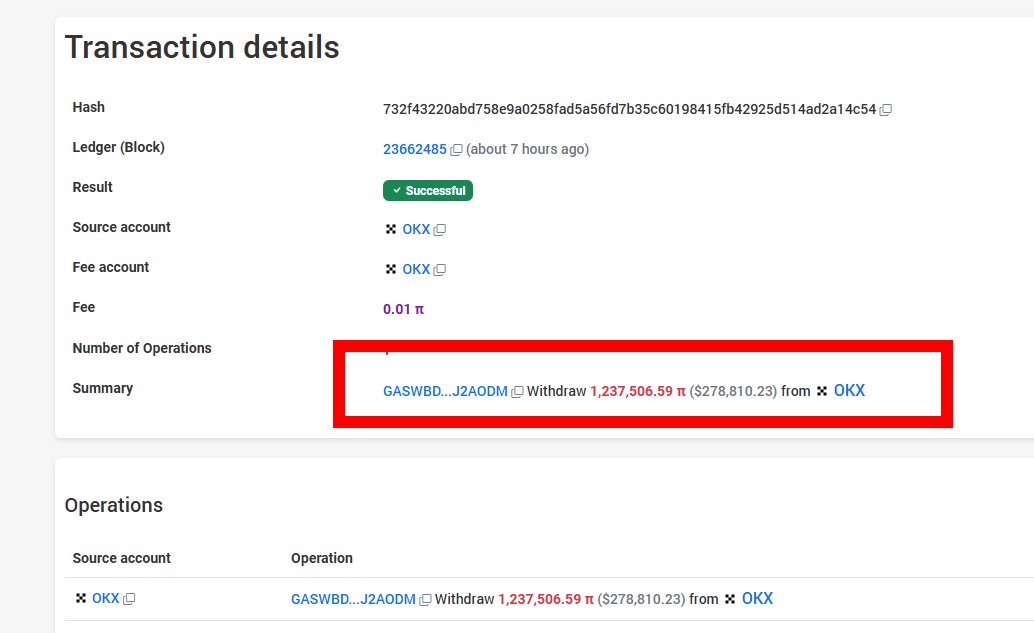Click the Transaction details heading
The height and width of the screenshot is (633, 1034).
pos(202,47)
